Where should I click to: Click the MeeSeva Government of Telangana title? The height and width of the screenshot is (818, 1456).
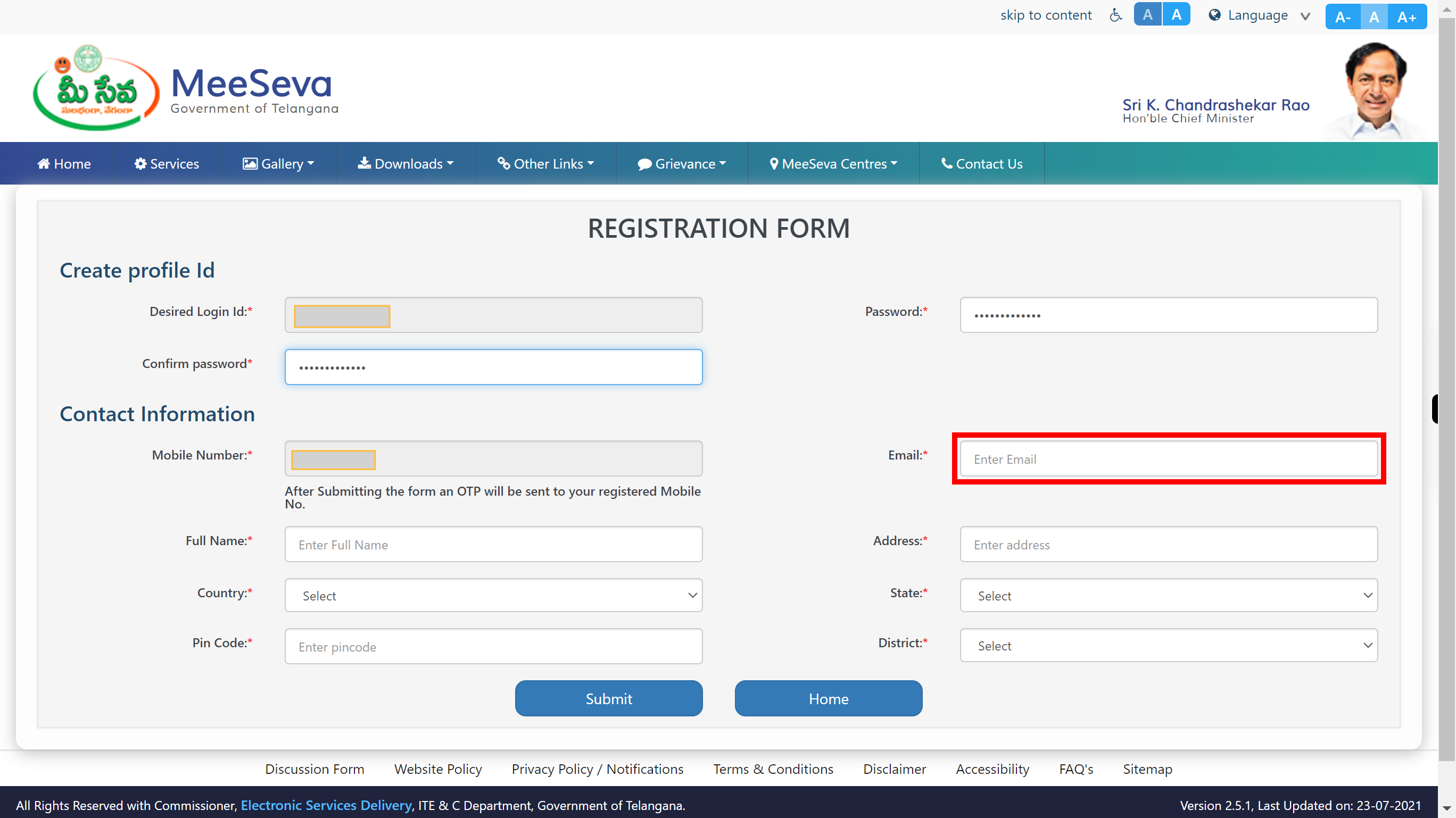pos(254,90)
